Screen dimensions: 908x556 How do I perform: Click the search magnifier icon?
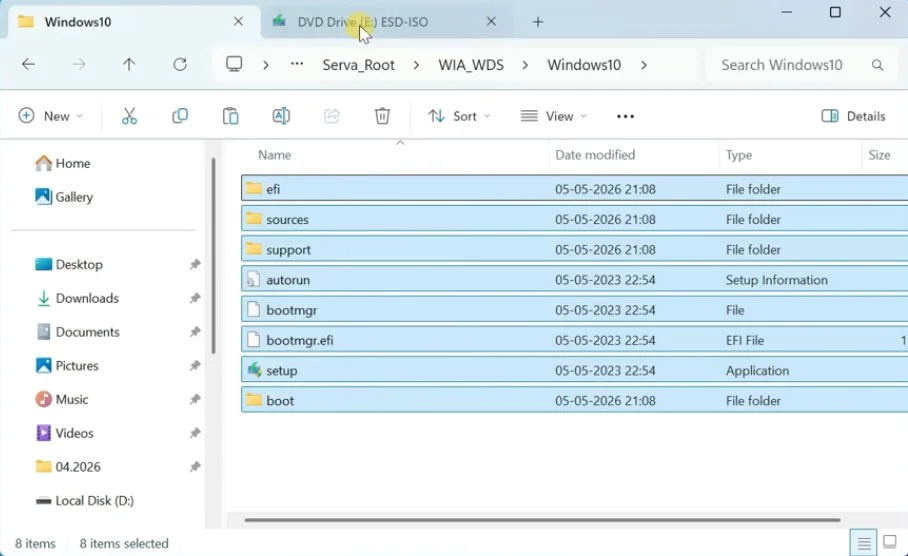877,65
